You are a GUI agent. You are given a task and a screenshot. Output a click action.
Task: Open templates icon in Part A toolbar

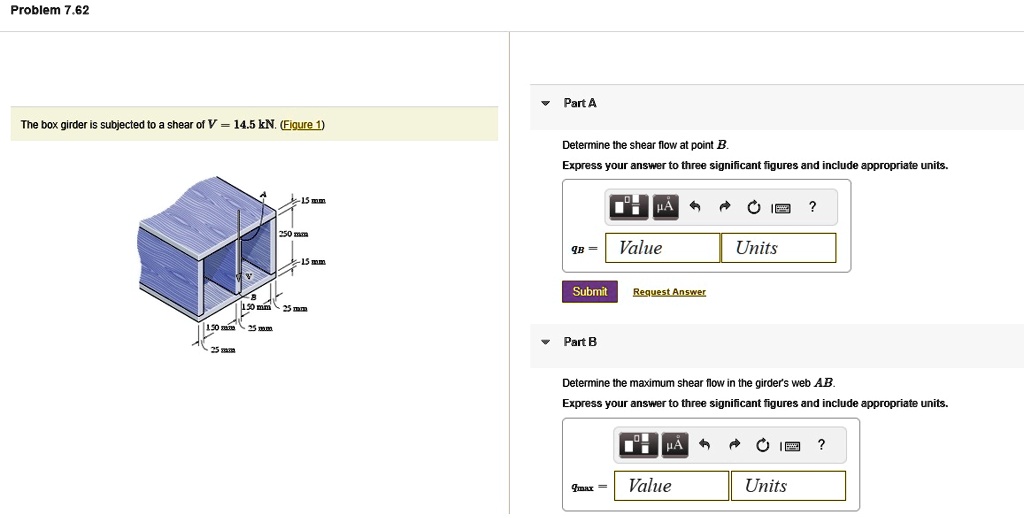pyautogui.click(x=629, y=207)
